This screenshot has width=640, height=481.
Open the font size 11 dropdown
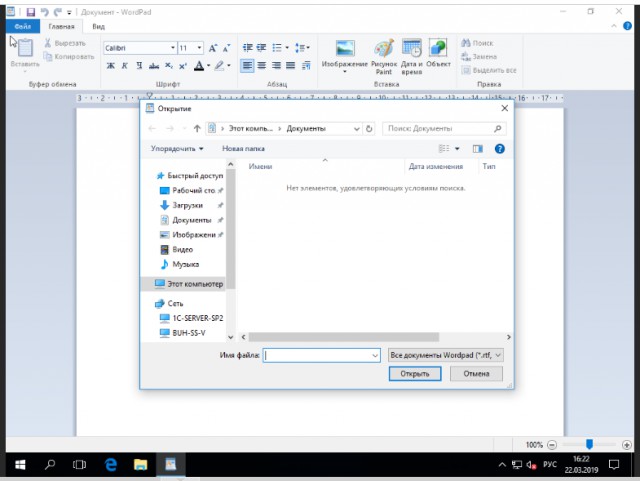point(199,48)
